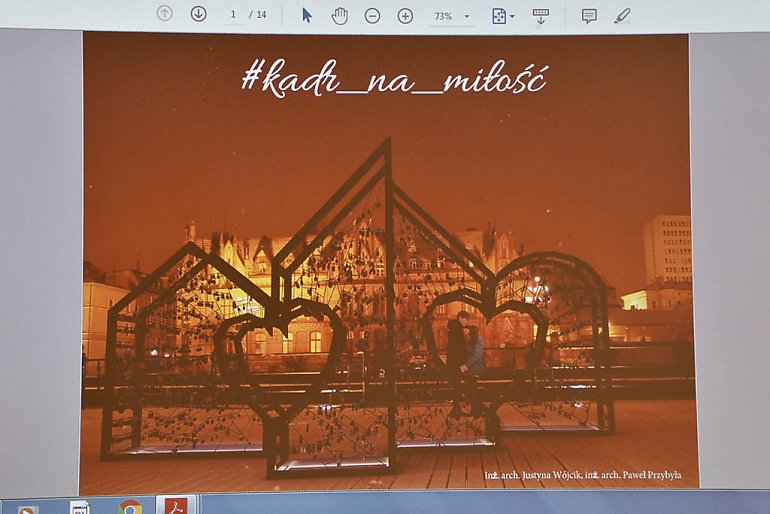Viewport: 770px width, 514px height.
Task: Expand the fit page options arrow
Action: click(513, 16)
